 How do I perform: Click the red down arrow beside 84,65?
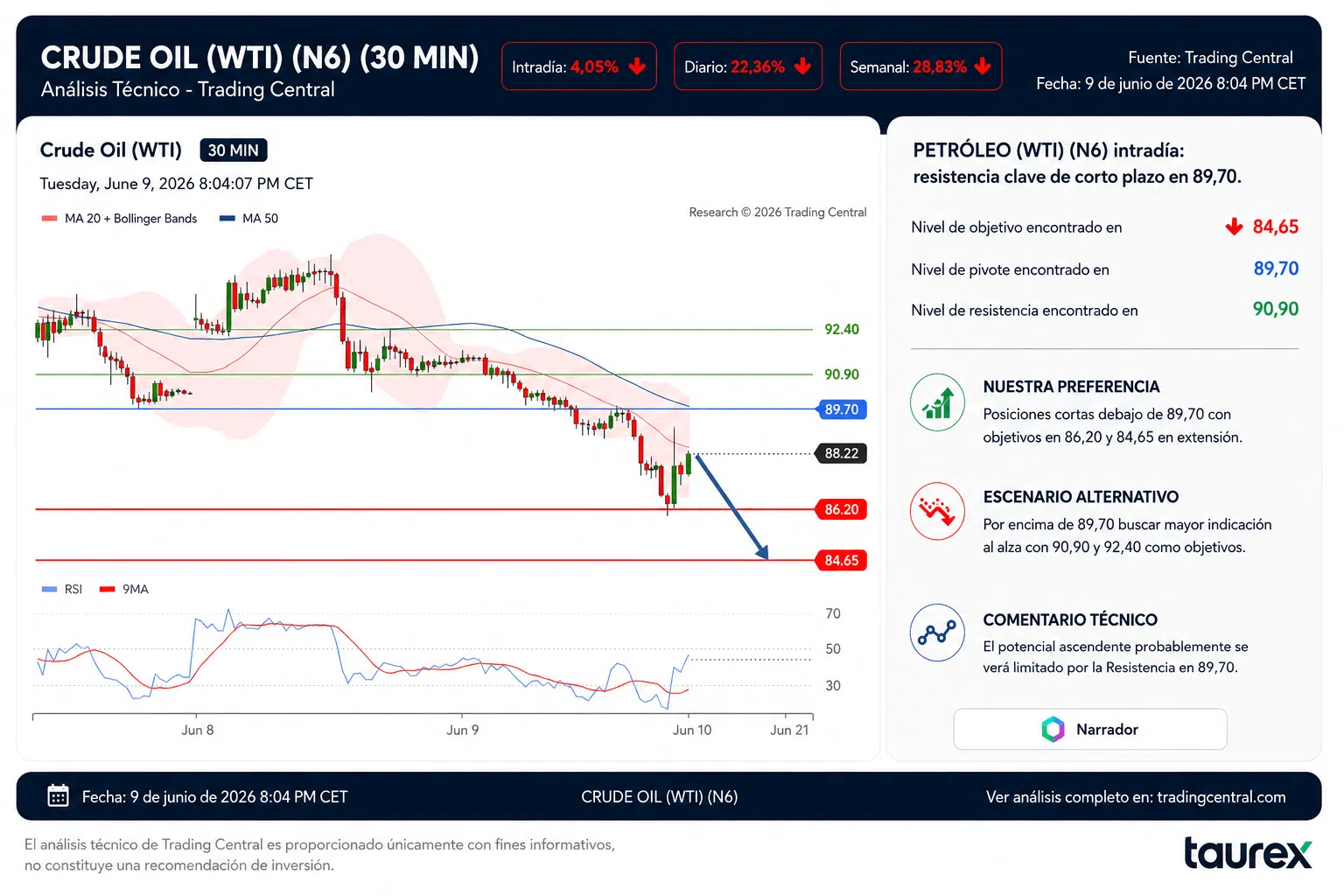coord(1234,227)
